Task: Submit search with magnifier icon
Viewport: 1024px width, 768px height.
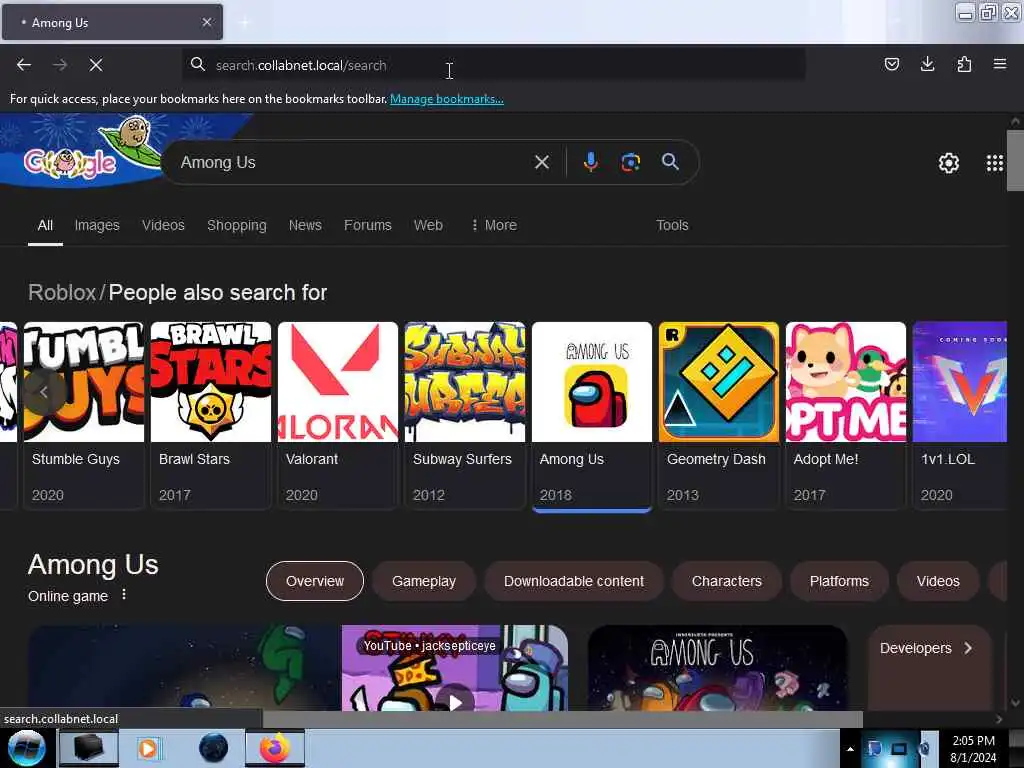Action: [670, 162]
